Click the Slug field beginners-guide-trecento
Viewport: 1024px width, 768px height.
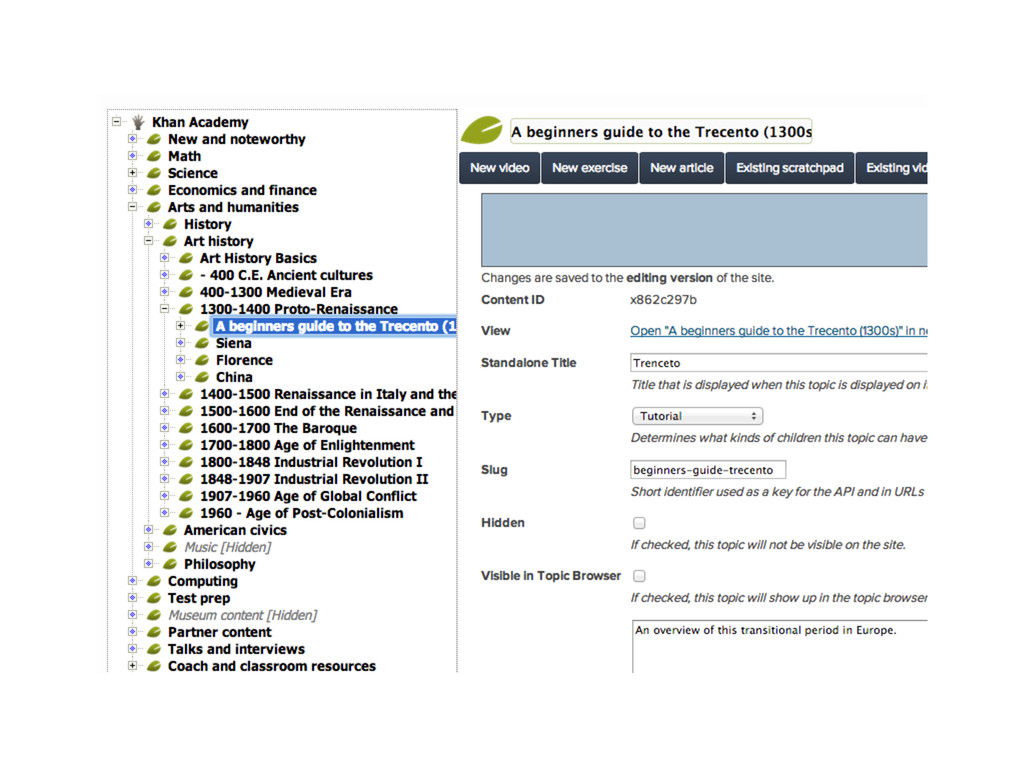click(x=708, y=470)
